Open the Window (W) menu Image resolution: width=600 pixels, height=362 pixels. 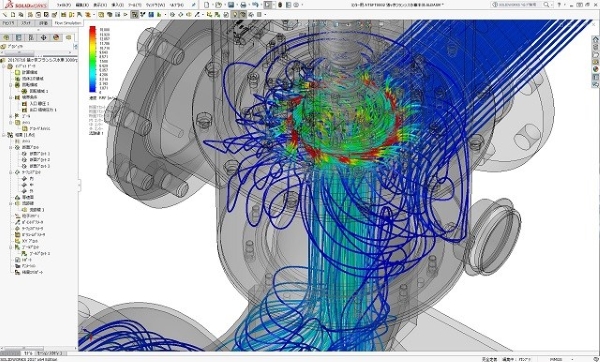pyautogui.click(x=155, y=5)
